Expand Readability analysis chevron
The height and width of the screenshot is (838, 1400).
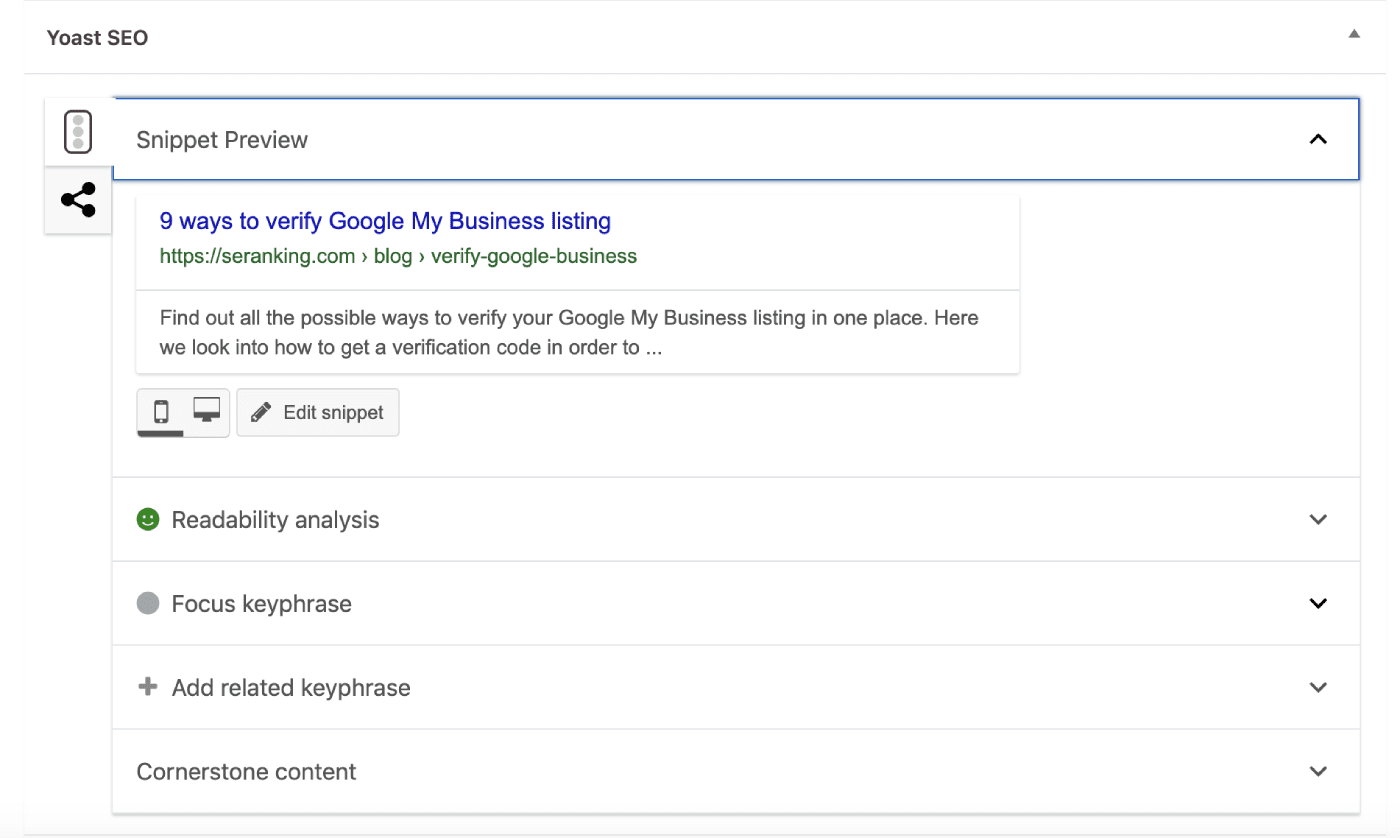click(1318, 519)
